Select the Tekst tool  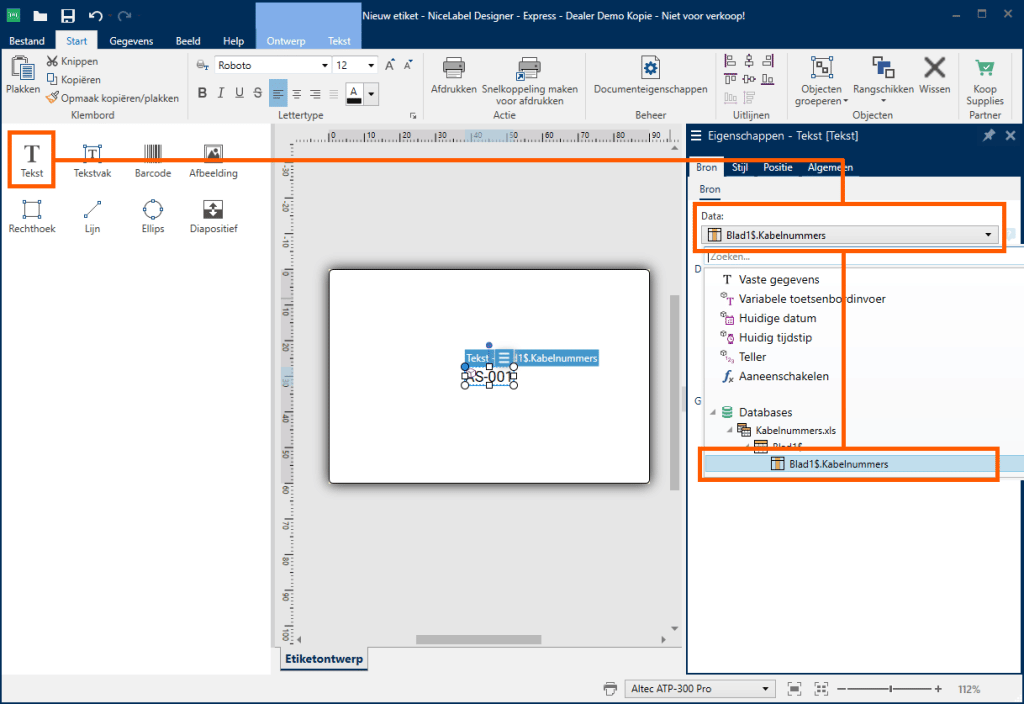pyautogui.click(x=31, y=160)
